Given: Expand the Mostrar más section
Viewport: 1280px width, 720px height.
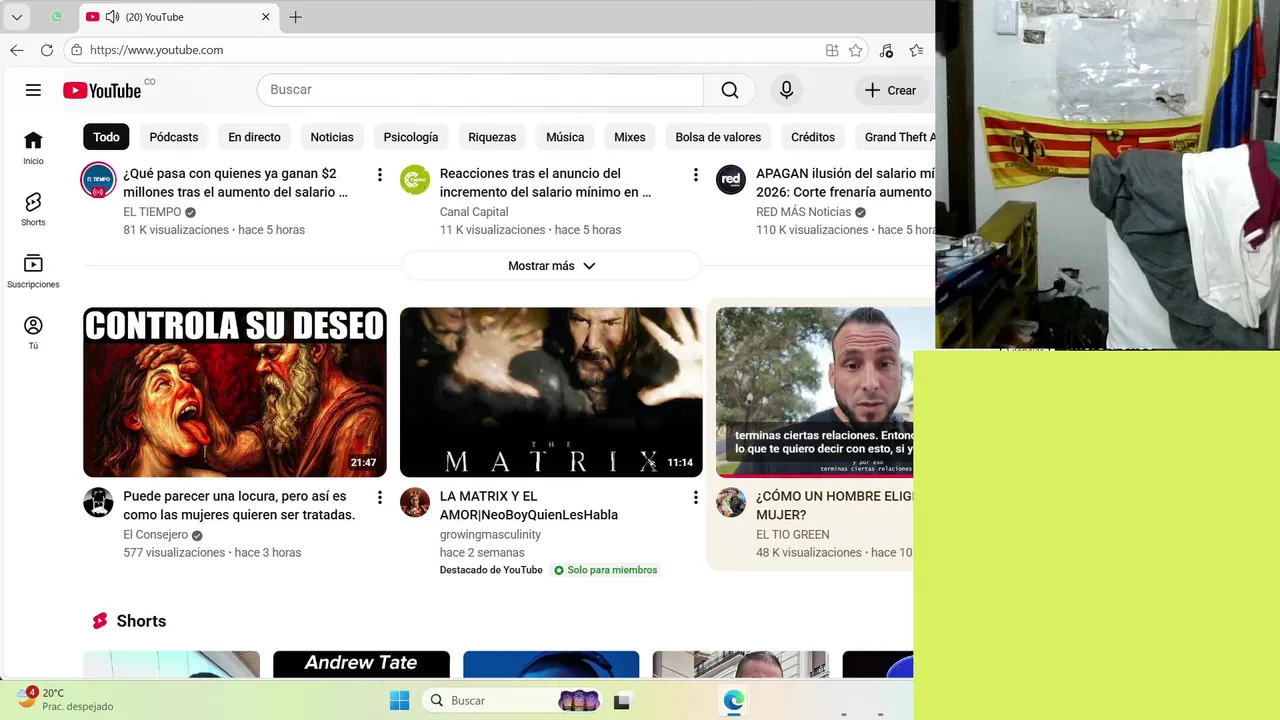Looking at the screenshot, I should 551,266.
